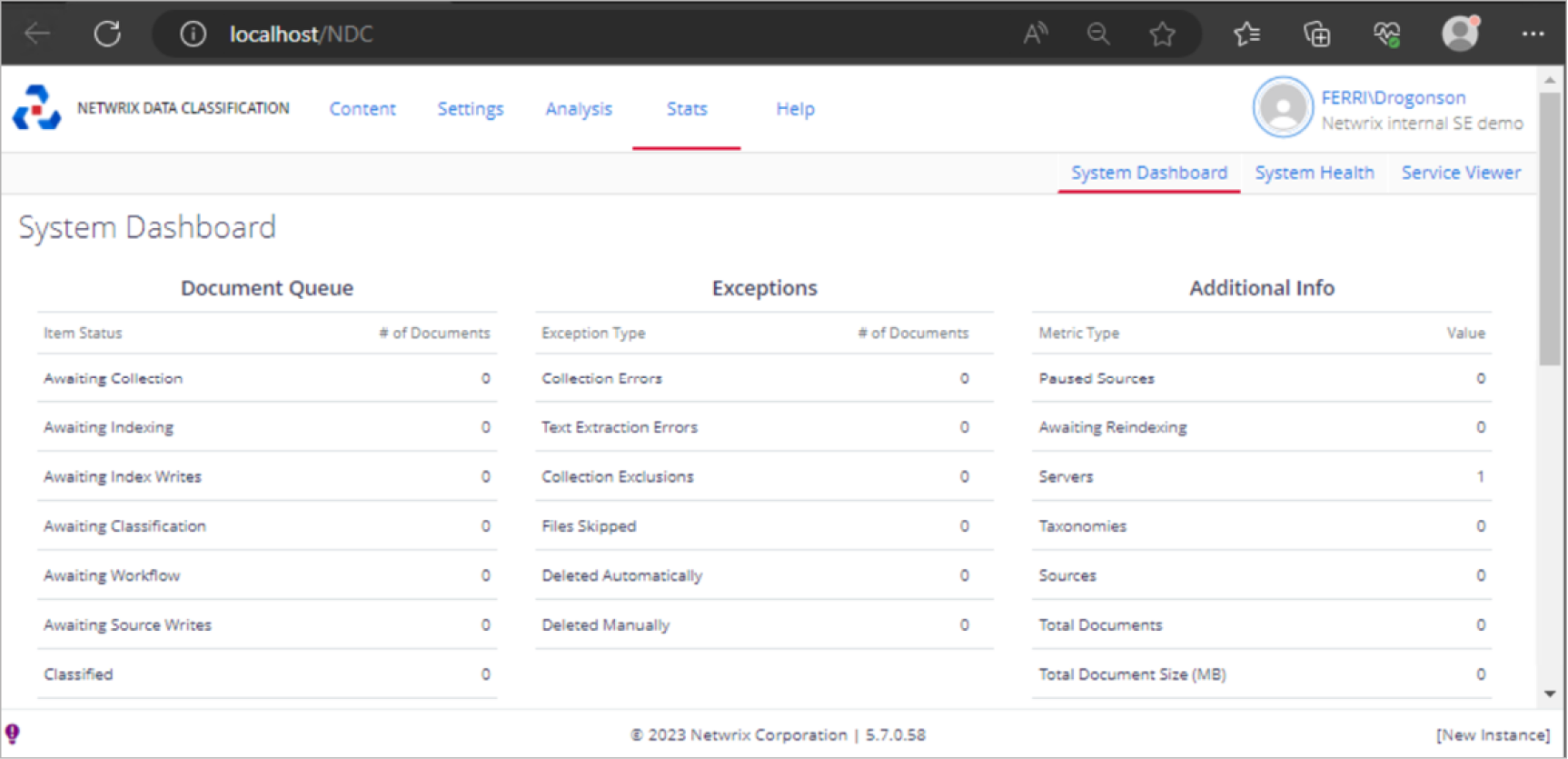Switch to the System Health tab

pos(1314,173)
